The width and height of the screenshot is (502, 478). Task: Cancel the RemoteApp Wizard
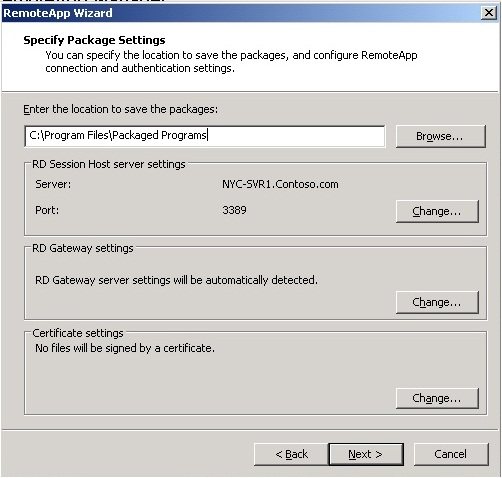451,454
